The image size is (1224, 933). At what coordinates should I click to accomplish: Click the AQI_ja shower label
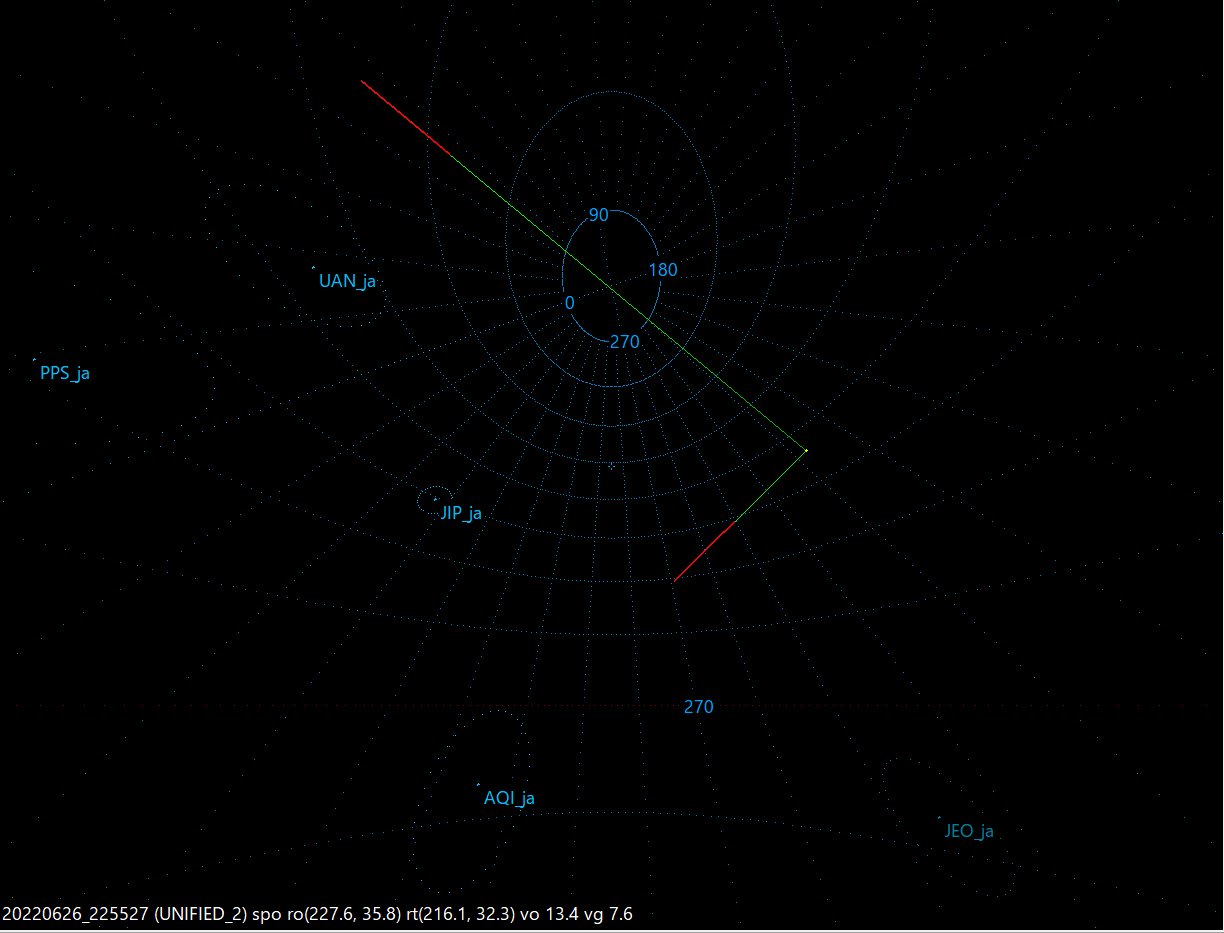509,799
